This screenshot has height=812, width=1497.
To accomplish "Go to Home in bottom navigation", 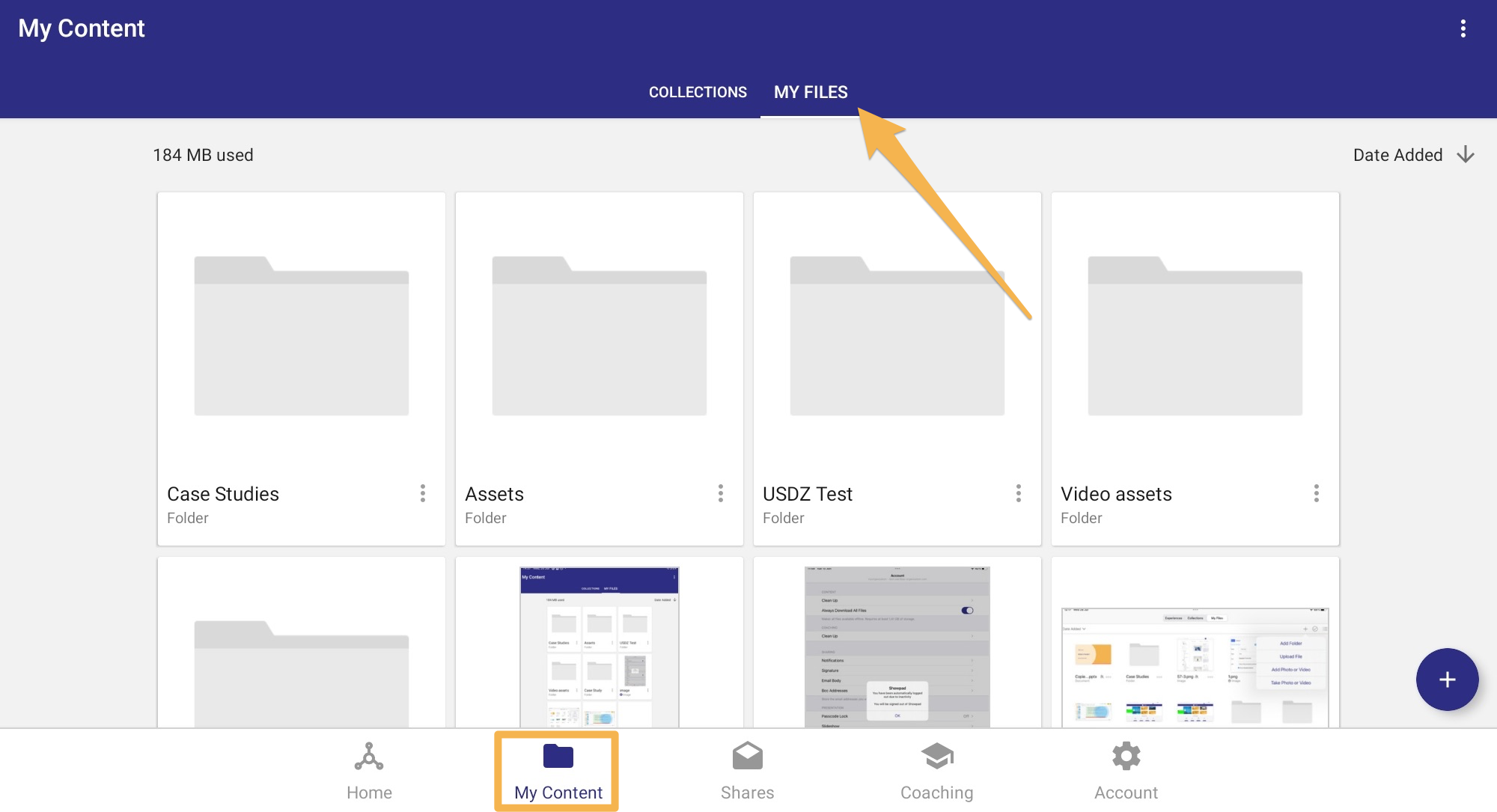I will pyautogui.click(x=369, y=772).
